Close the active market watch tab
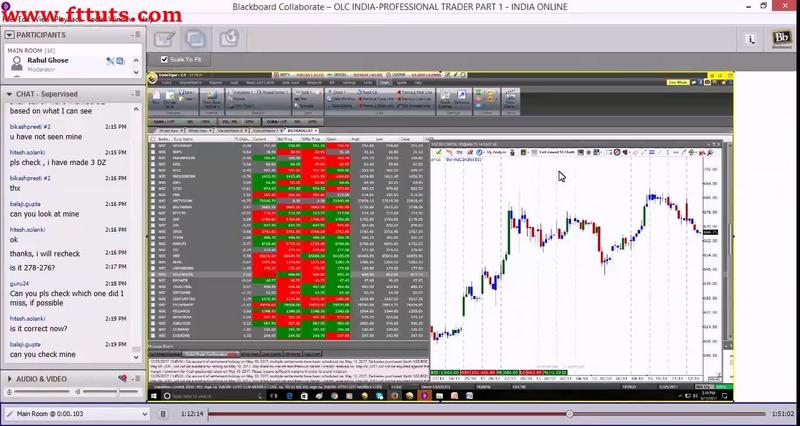 [x=316, y=131]
